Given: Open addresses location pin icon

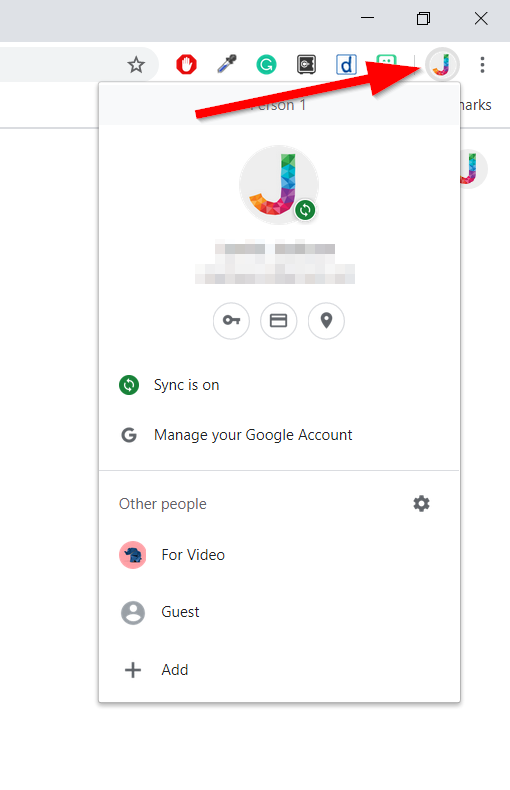Looking at the screenshot, I should coord(327,320).
